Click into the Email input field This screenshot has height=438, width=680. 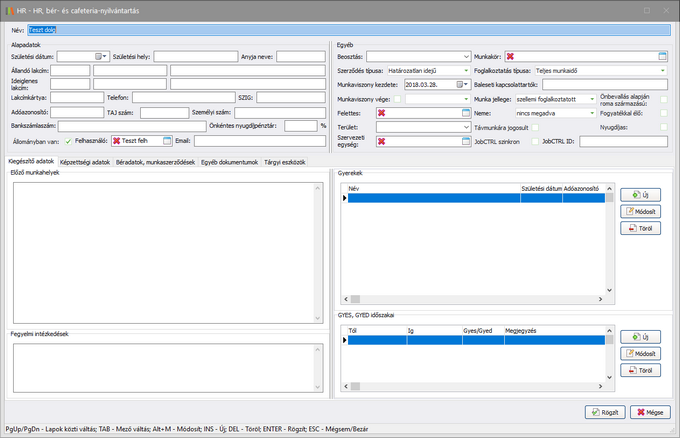coord(260,141)
